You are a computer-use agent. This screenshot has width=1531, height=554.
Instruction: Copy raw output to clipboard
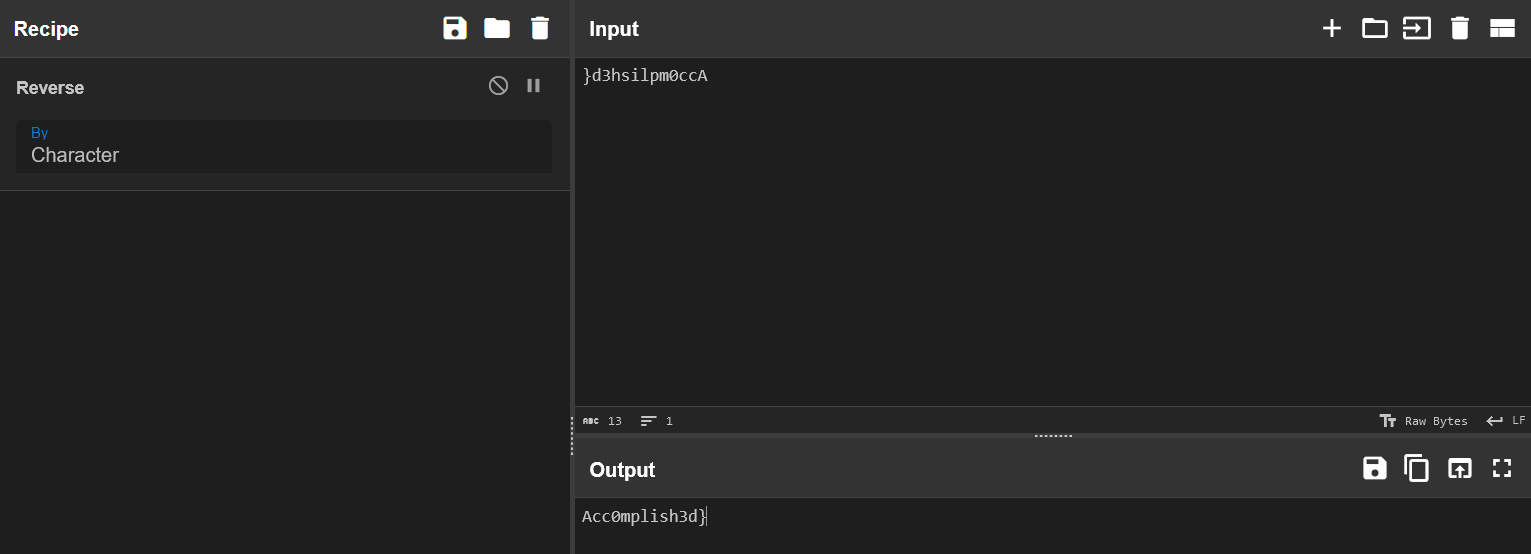click(1417, 468)
